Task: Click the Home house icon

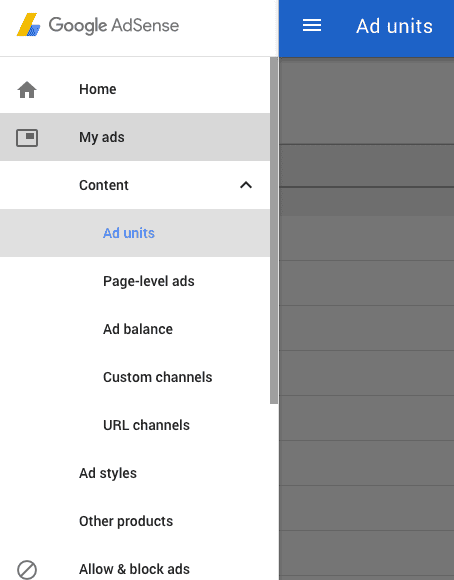Action: point(27,90)
